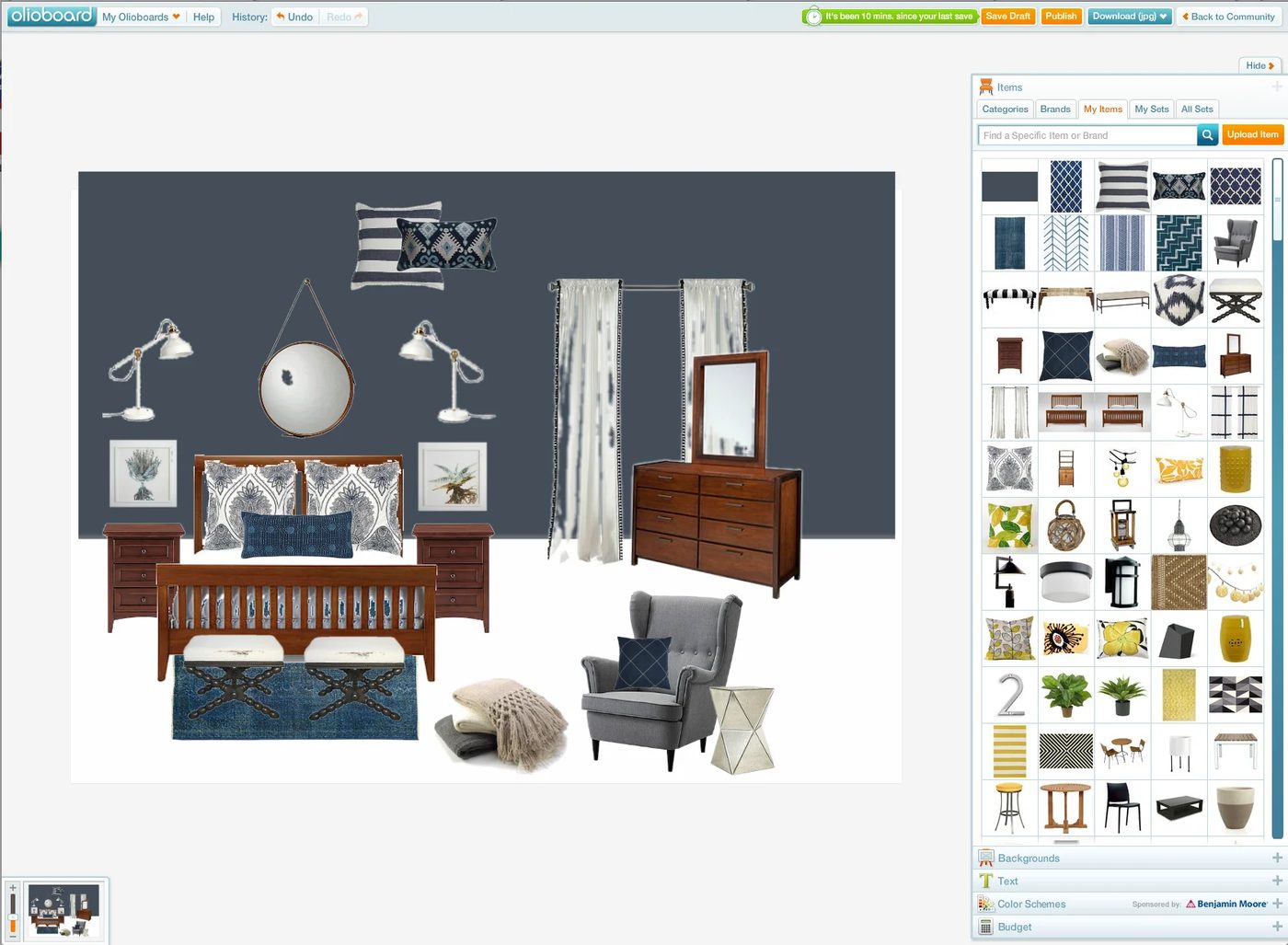1288x945 pixels.
Task: Switch to the Categories tab
Action: tap(1005, 109)
